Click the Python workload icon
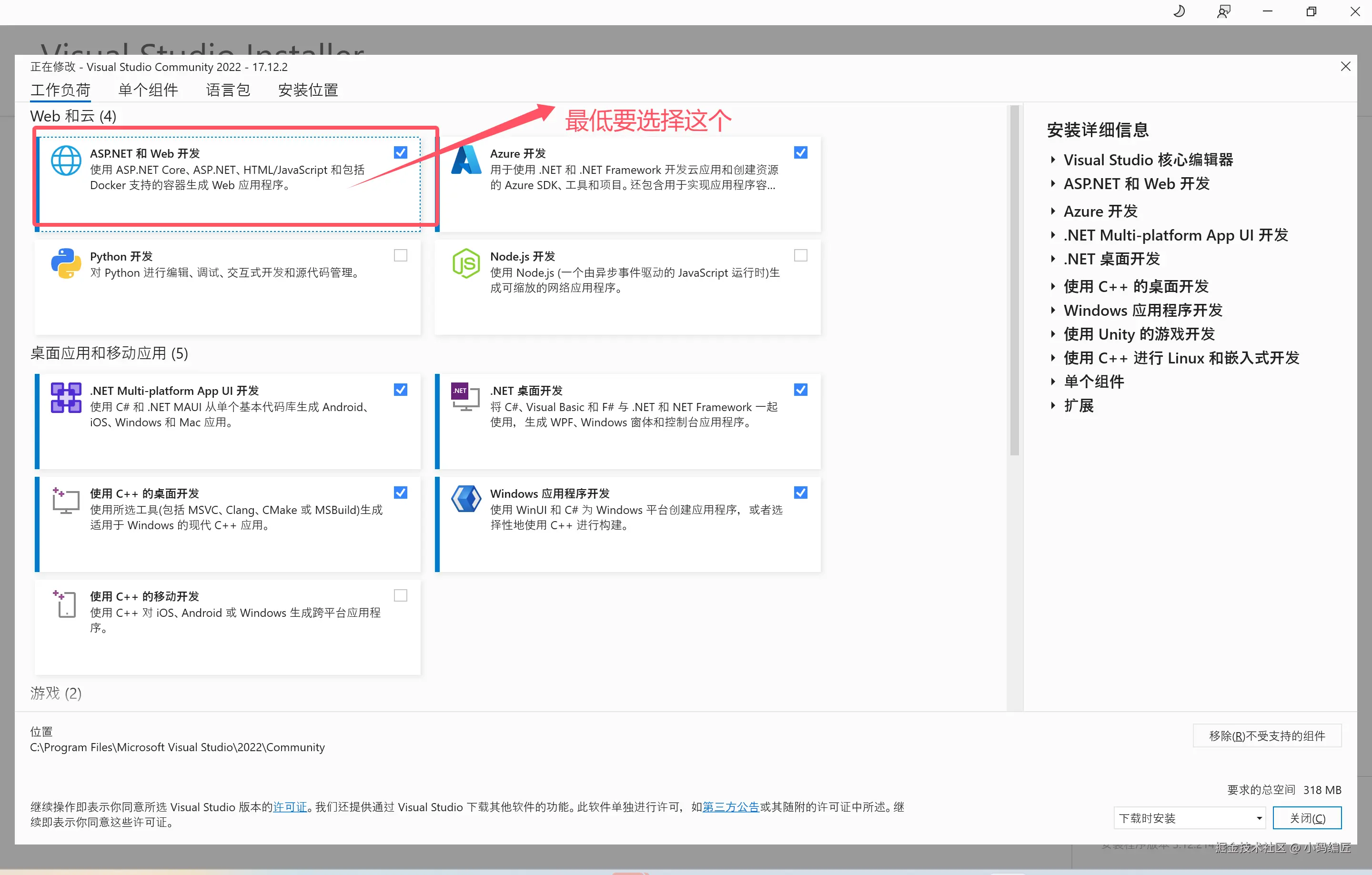1372x875 pixels. (66, 263)
